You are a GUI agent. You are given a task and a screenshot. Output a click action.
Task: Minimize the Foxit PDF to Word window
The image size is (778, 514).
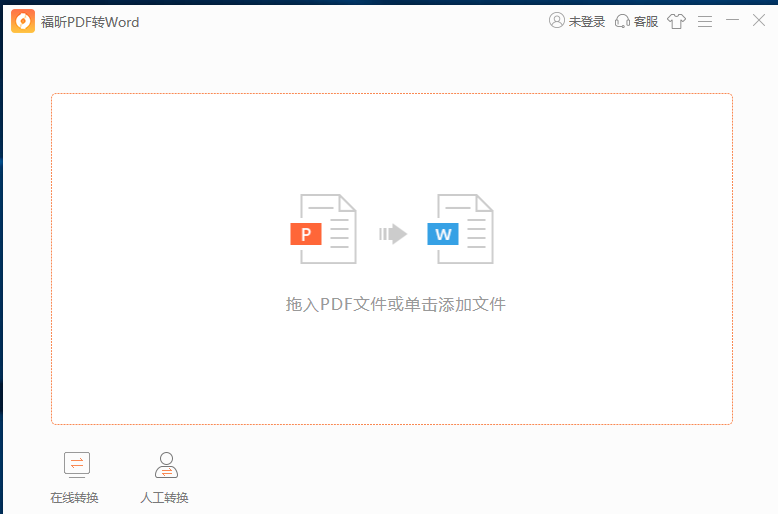732,20
